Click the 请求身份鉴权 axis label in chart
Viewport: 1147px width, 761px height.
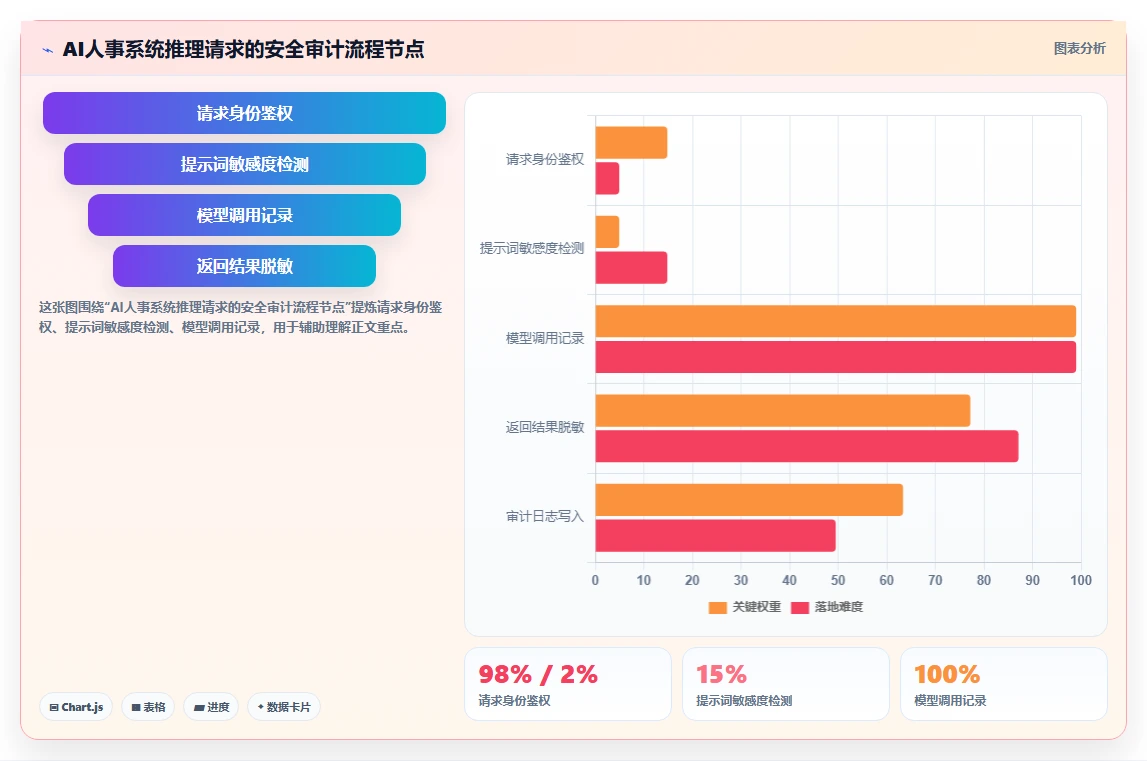pos(545,160)
